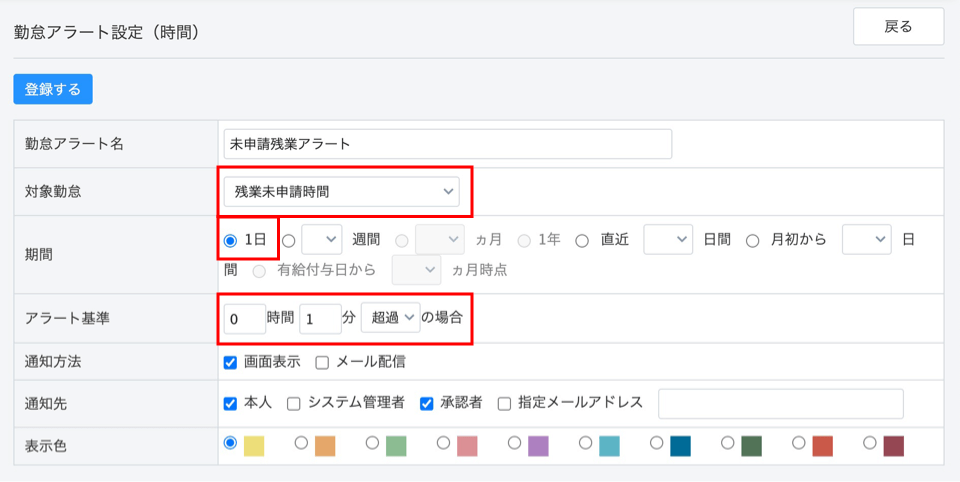Open the 月初から days dropdown
The height and width of the screenshot is (482, 960).
click(866, 240)
